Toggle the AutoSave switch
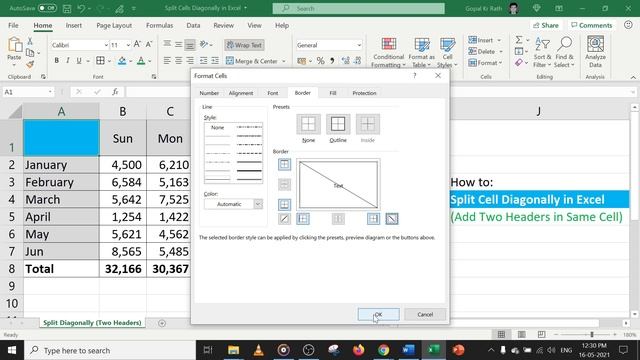The height and width of the screenshot is (360, 640). click(x=47, y=8)
